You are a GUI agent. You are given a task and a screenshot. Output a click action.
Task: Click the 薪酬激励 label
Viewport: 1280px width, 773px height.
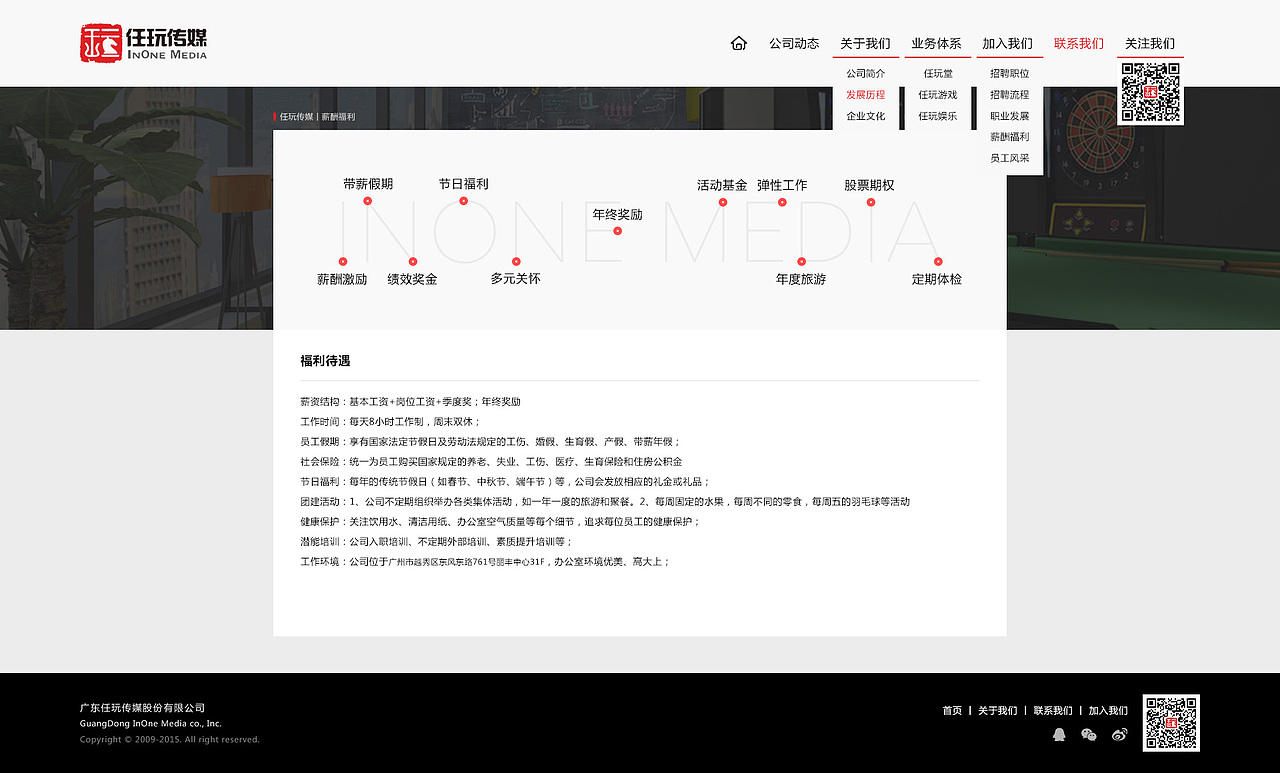point(342,279)
